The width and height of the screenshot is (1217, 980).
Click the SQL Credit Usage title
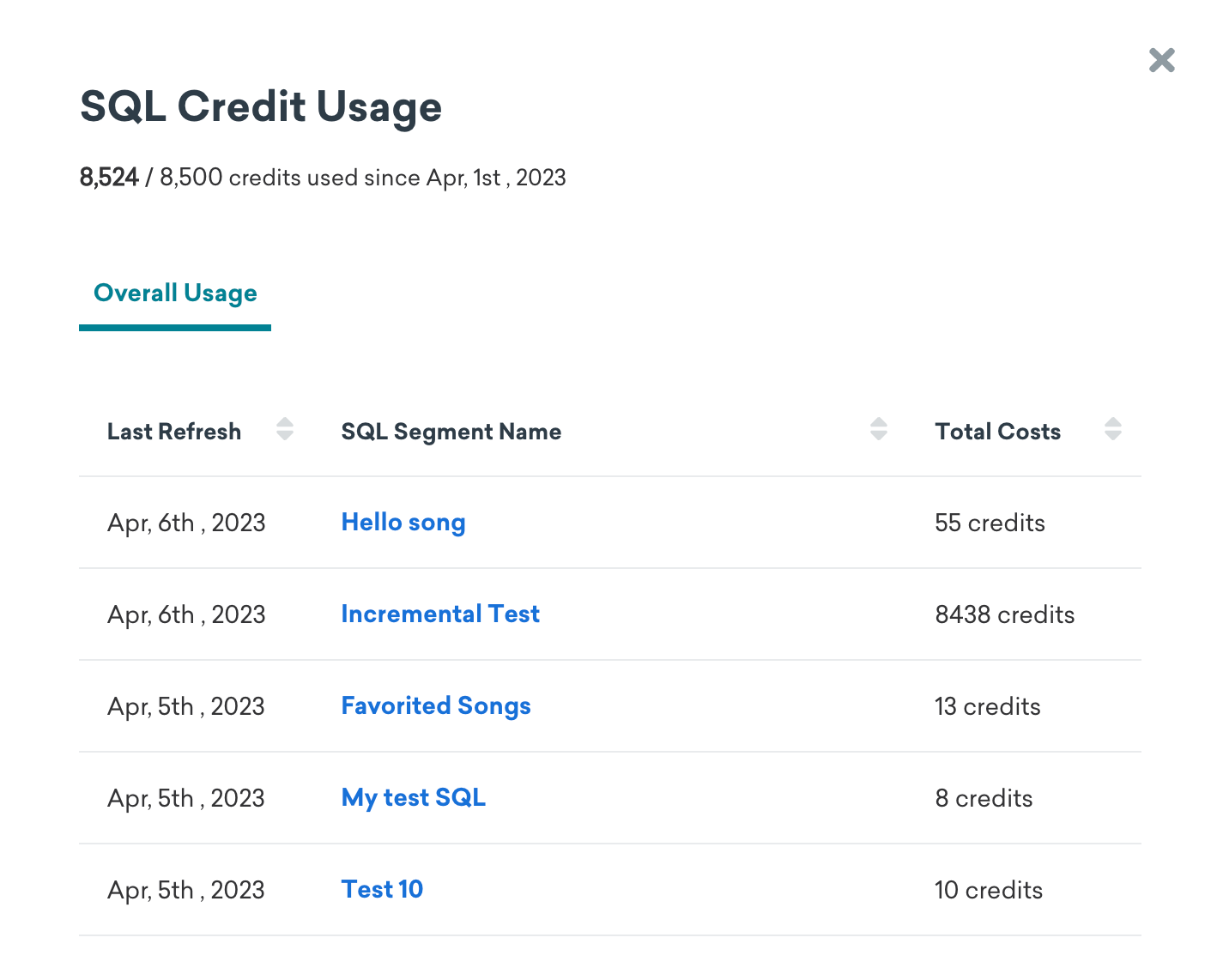[261, 107]
